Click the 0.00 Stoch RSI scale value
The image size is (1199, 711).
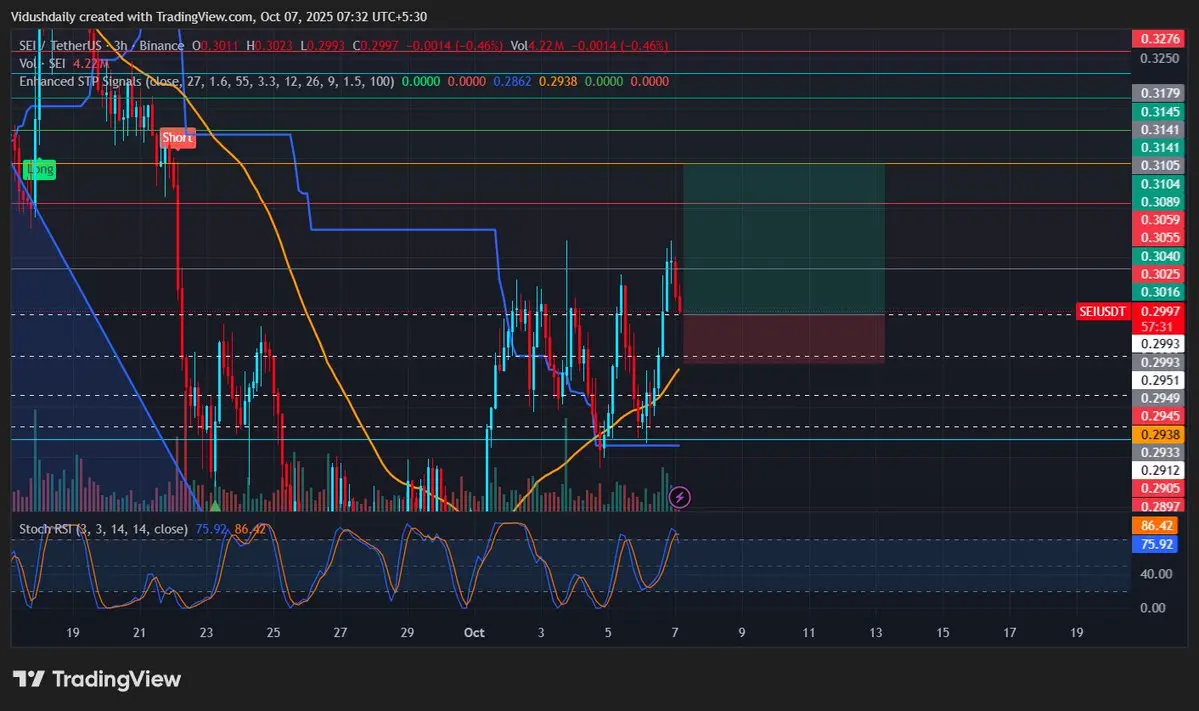click(x=1152, y=608)
